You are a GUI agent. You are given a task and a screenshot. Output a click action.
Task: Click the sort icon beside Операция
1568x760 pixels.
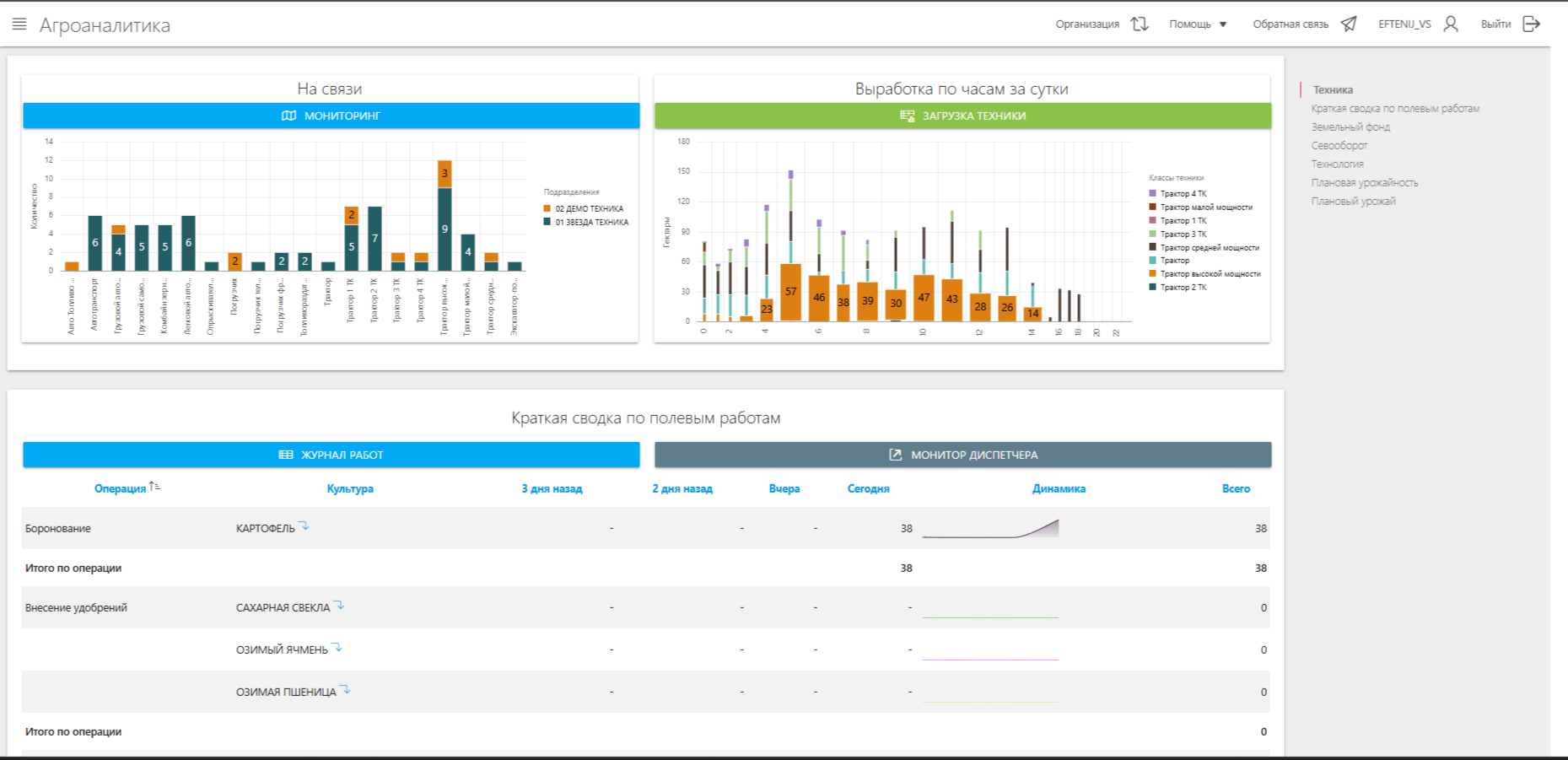pyautogui.click(x=154, y=487)
